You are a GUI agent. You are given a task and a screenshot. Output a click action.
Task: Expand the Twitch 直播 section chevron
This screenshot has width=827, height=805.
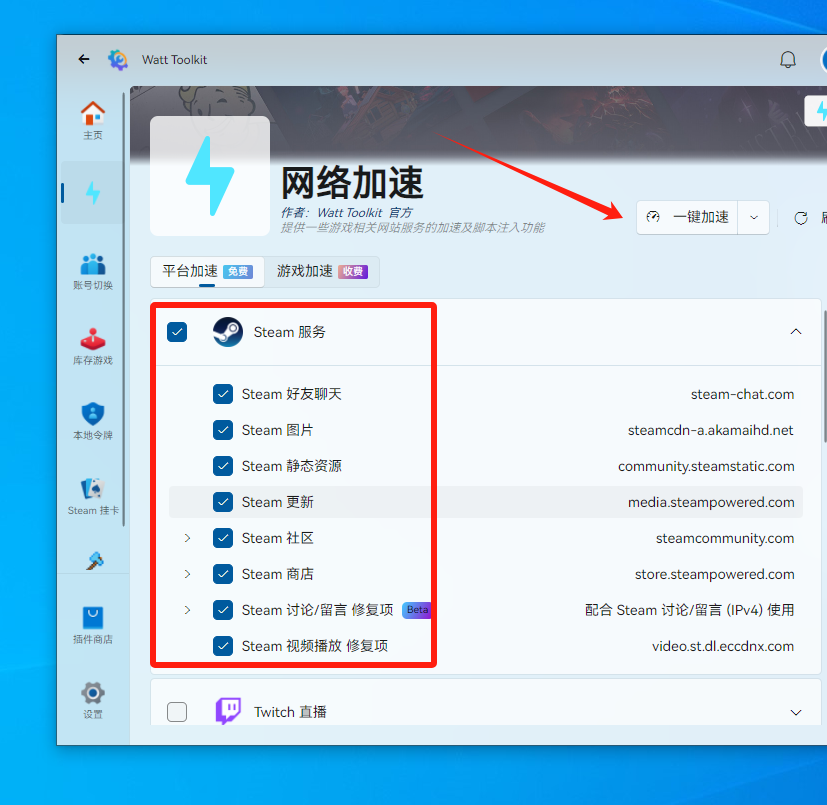[x=796, y=712]
